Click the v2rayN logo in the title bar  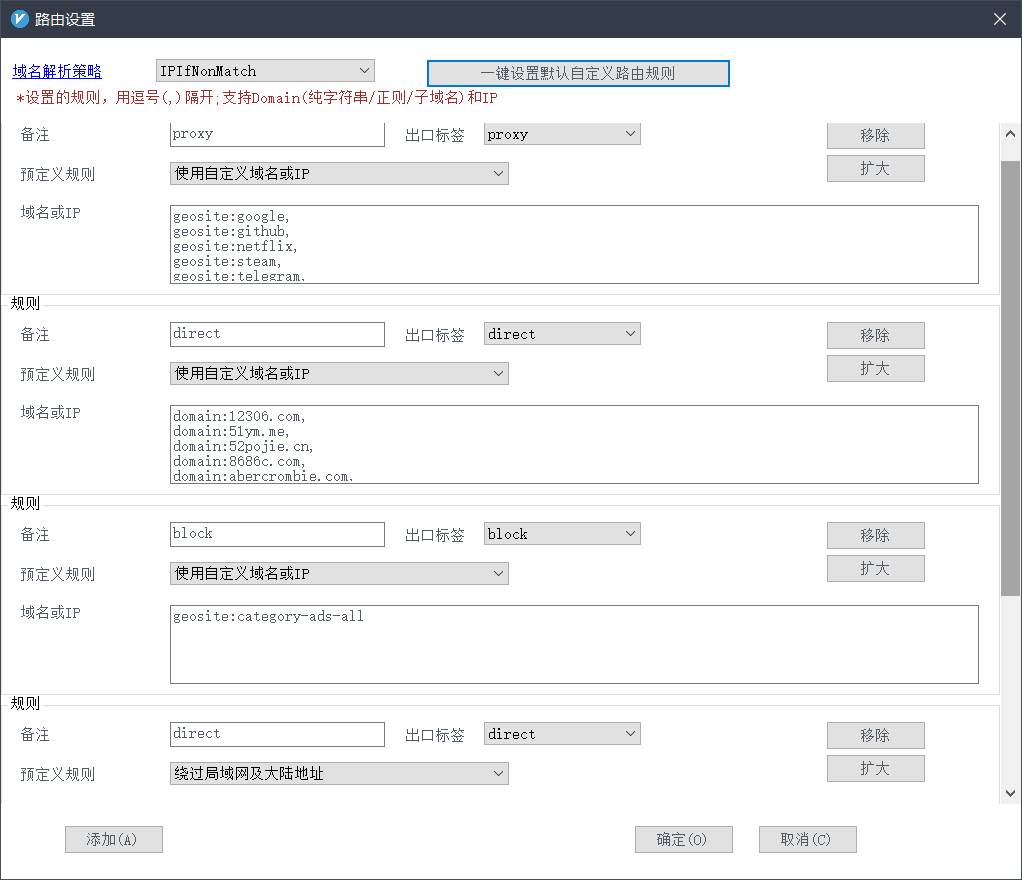[17, 18]
